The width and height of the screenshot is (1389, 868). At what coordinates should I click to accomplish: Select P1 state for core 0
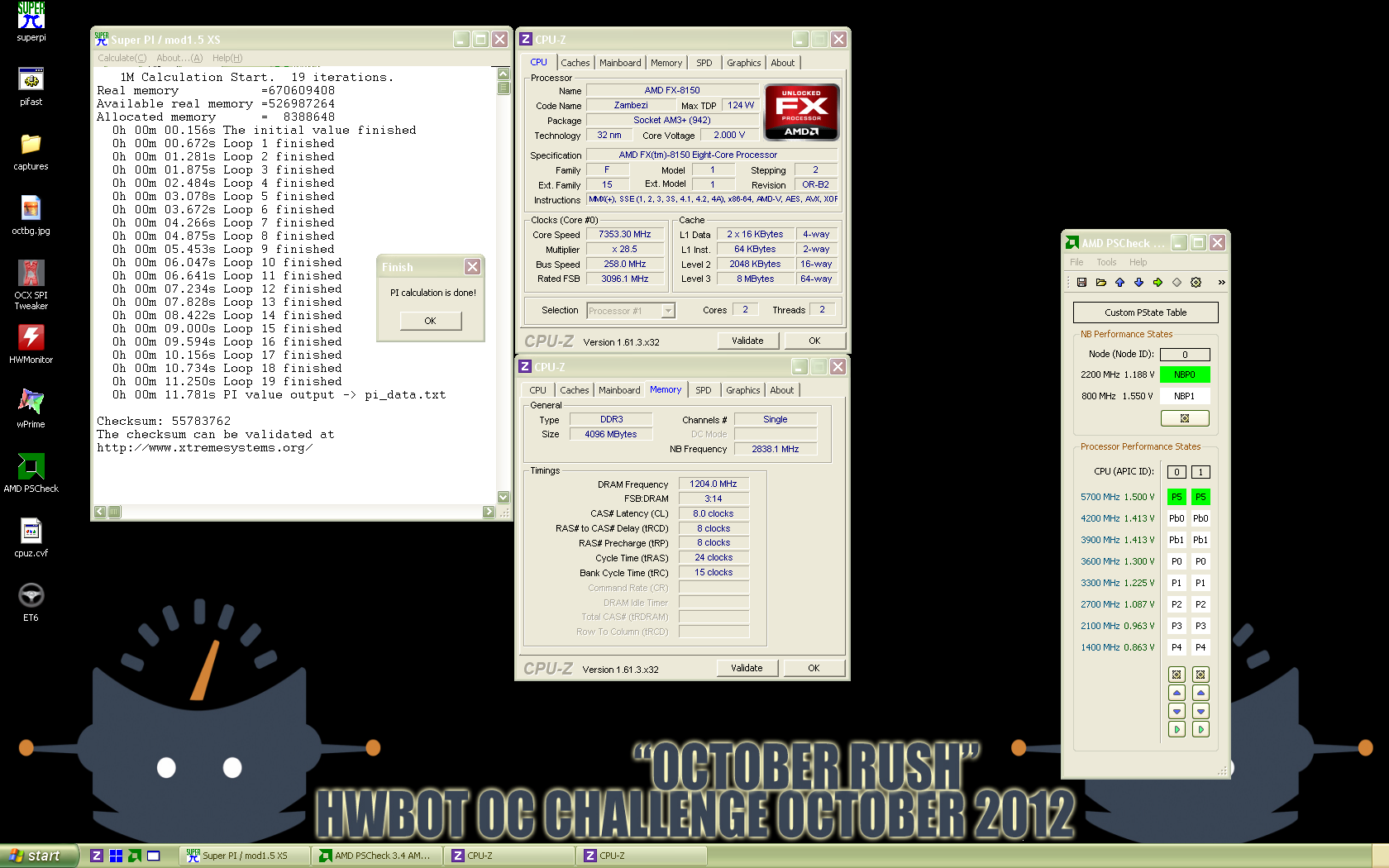(x=1177, y=583)
